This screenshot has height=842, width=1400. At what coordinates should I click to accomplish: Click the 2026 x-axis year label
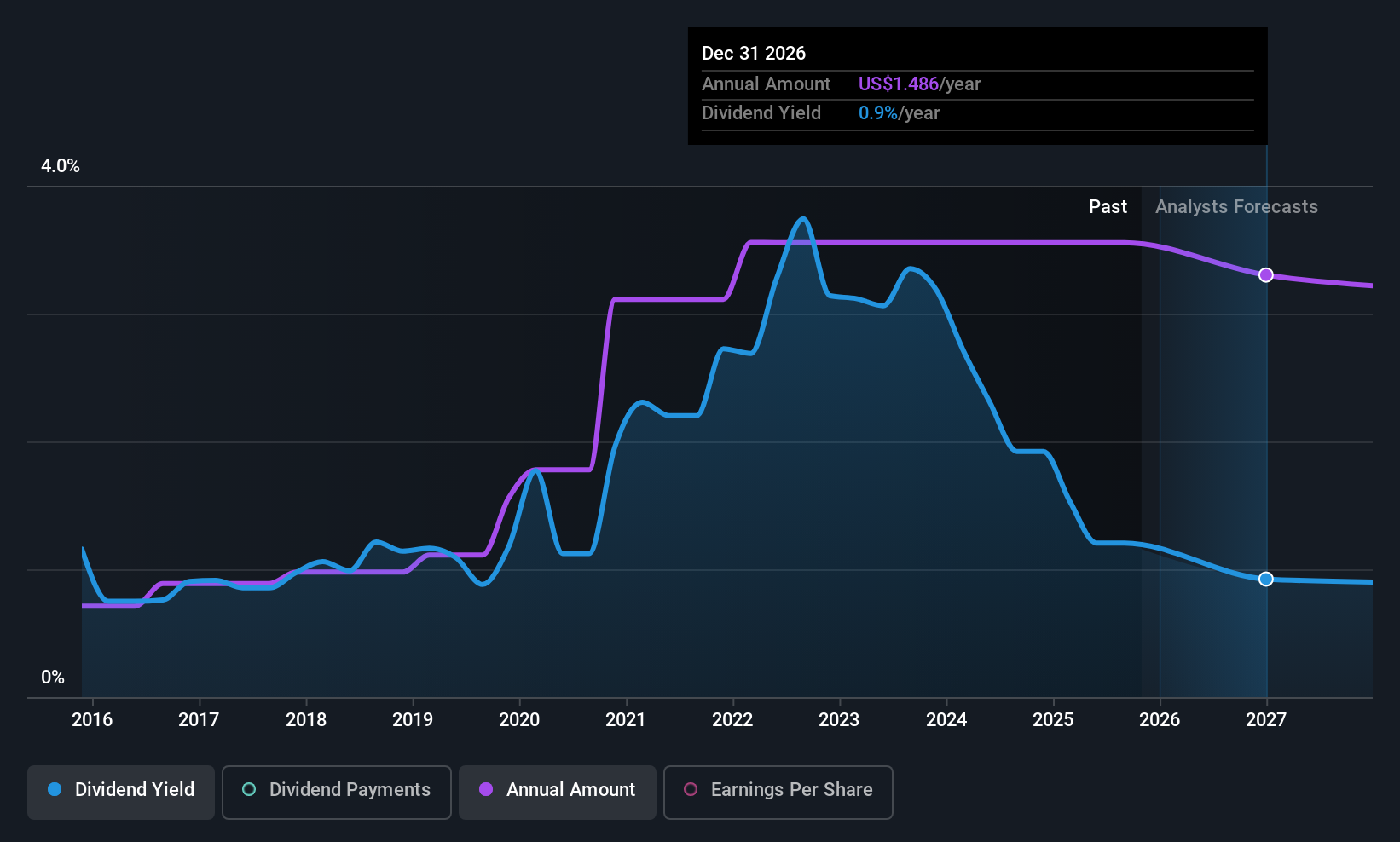coord(1160,720)
